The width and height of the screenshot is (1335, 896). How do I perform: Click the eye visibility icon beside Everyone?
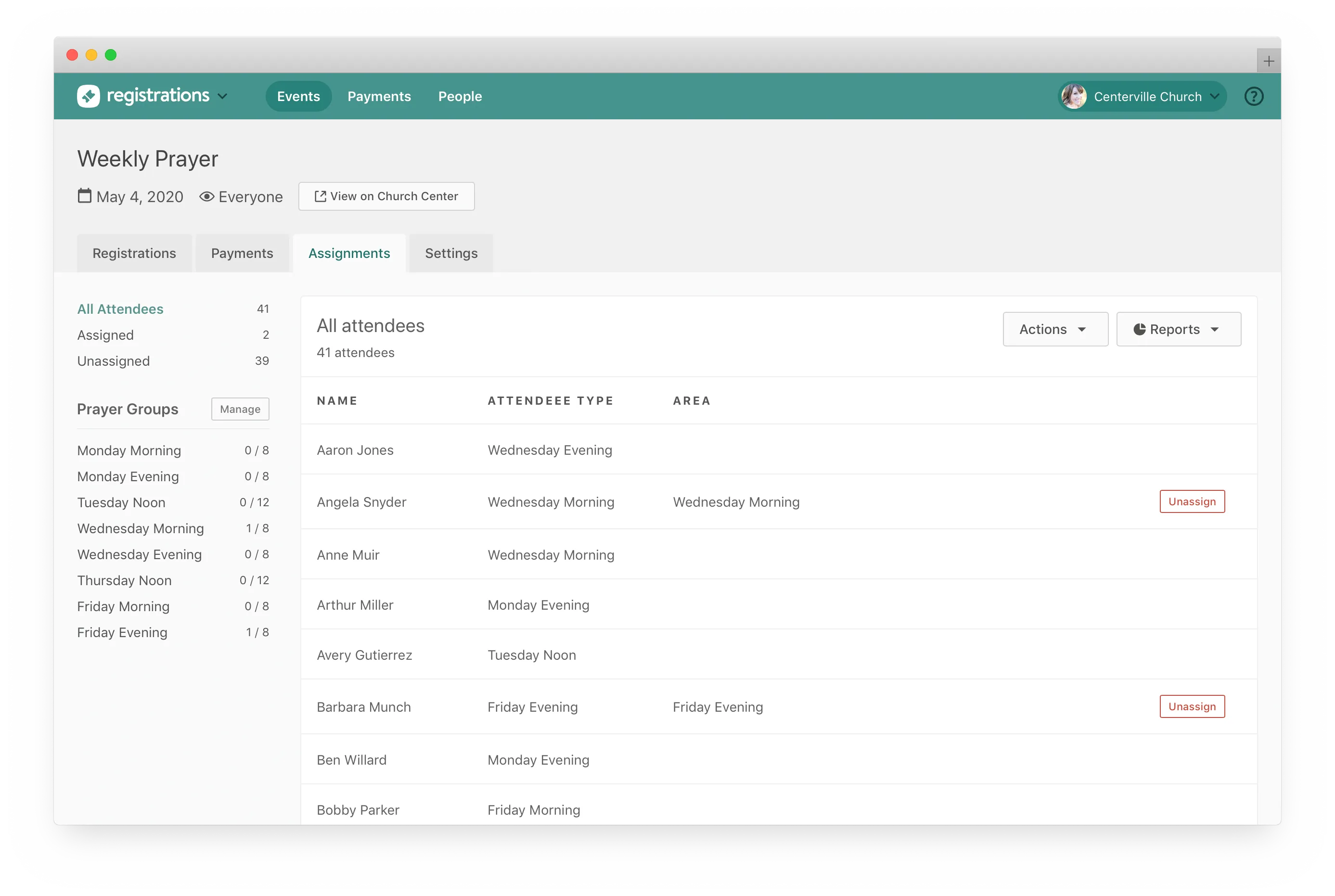(207, 196)
